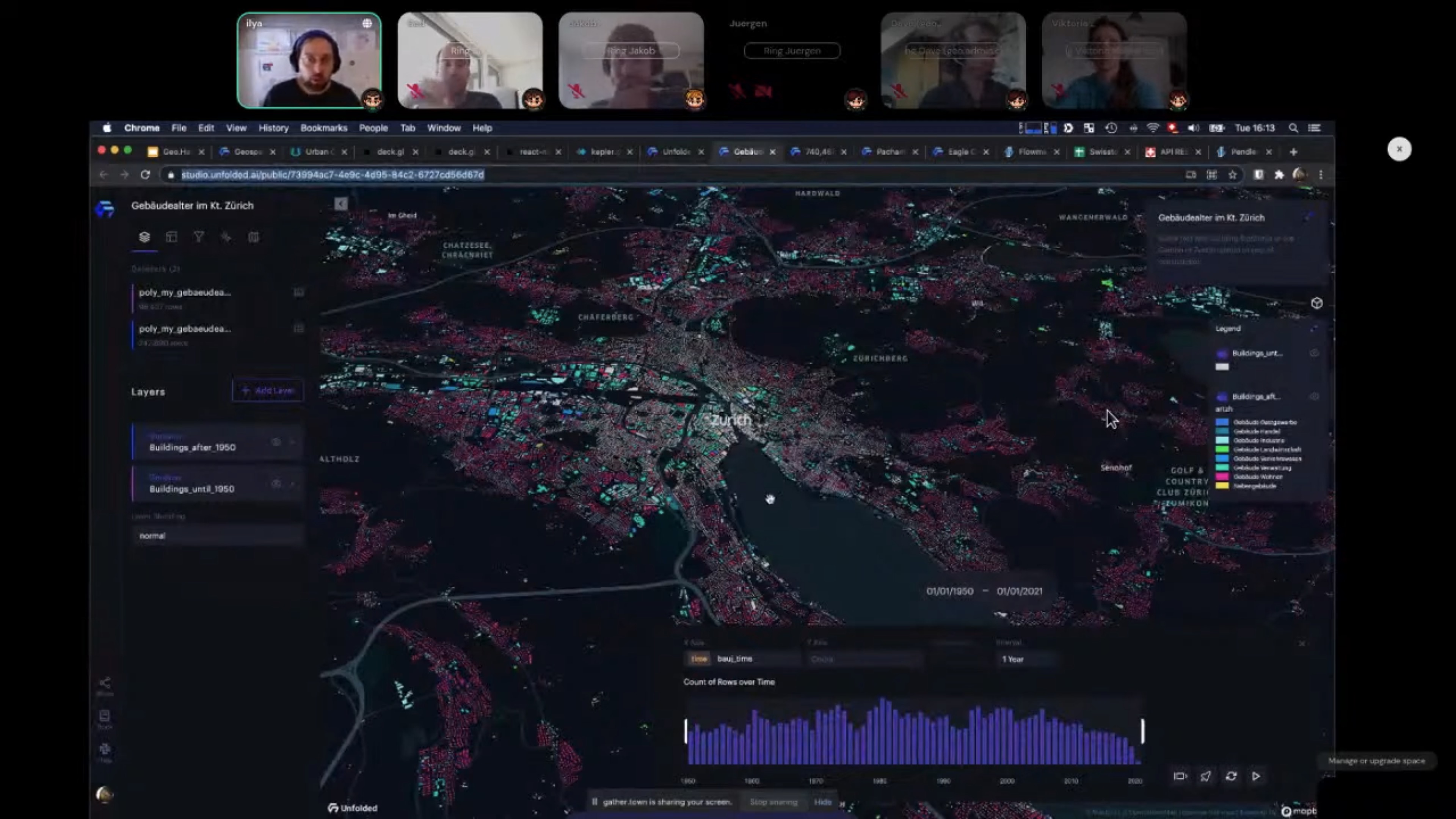Viewport: 1456px width, 819px height.
Task: Select ilya's video tile
Action: click(x=309, y=61)
